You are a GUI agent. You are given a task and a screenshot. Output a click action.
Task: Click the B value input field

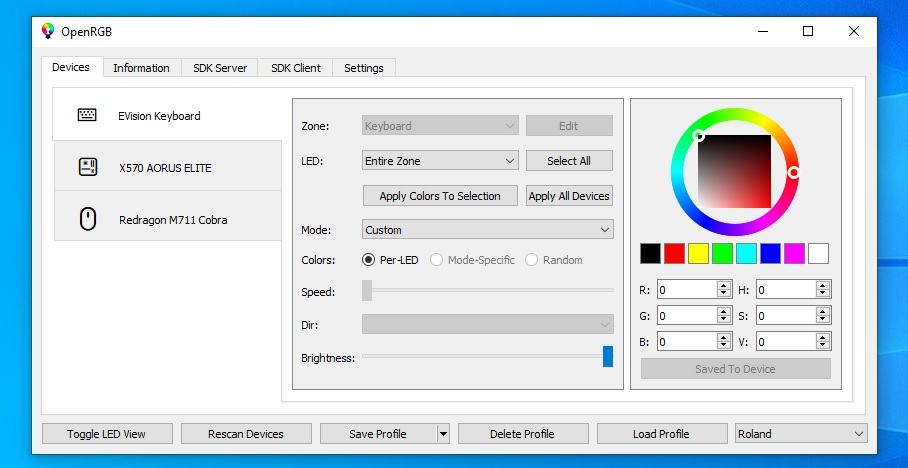point(687,342)
